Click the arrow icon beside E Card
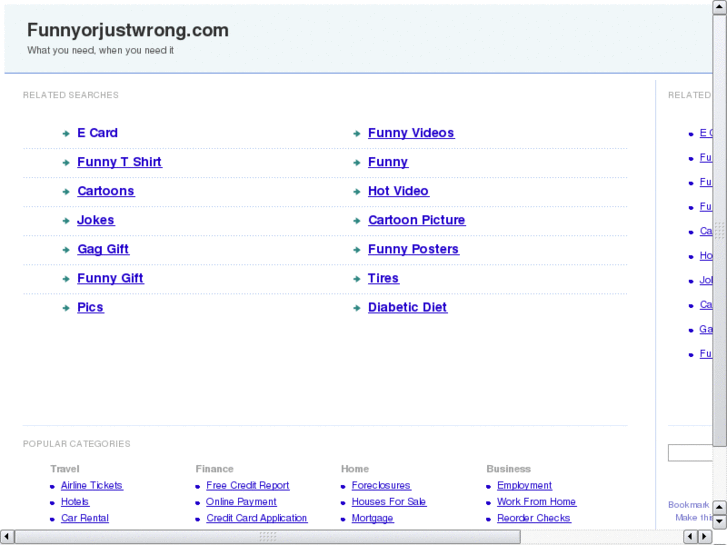 [x=66, y=134]
